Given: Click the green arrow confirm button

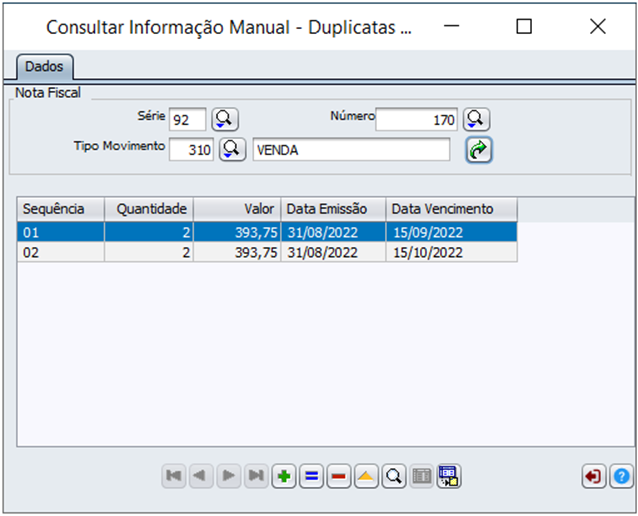Looking at the screenshot, I should pyautogui.click(x=479, y=150).
